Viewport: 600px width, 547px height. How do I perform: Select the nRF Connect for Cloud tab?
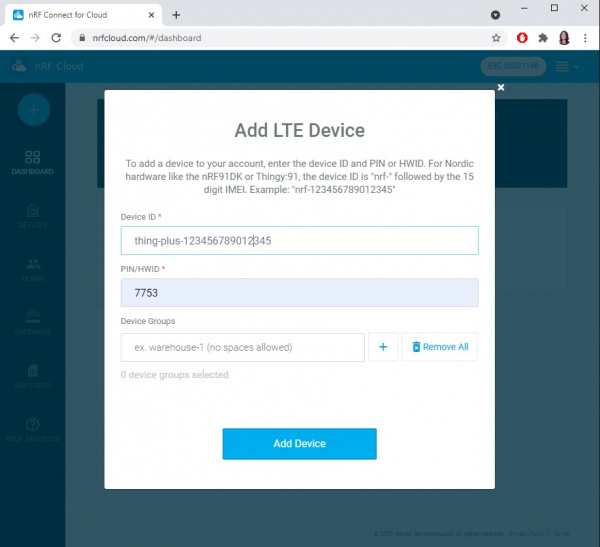[82, 15]
